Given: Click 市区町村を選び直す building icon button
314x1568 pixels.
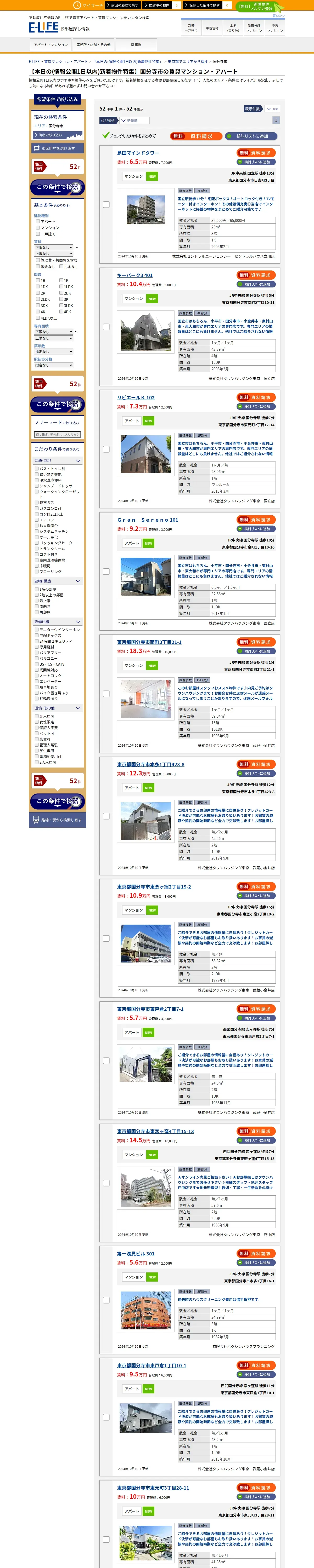Looking at the screenshot, I should [x=58, y=148].
